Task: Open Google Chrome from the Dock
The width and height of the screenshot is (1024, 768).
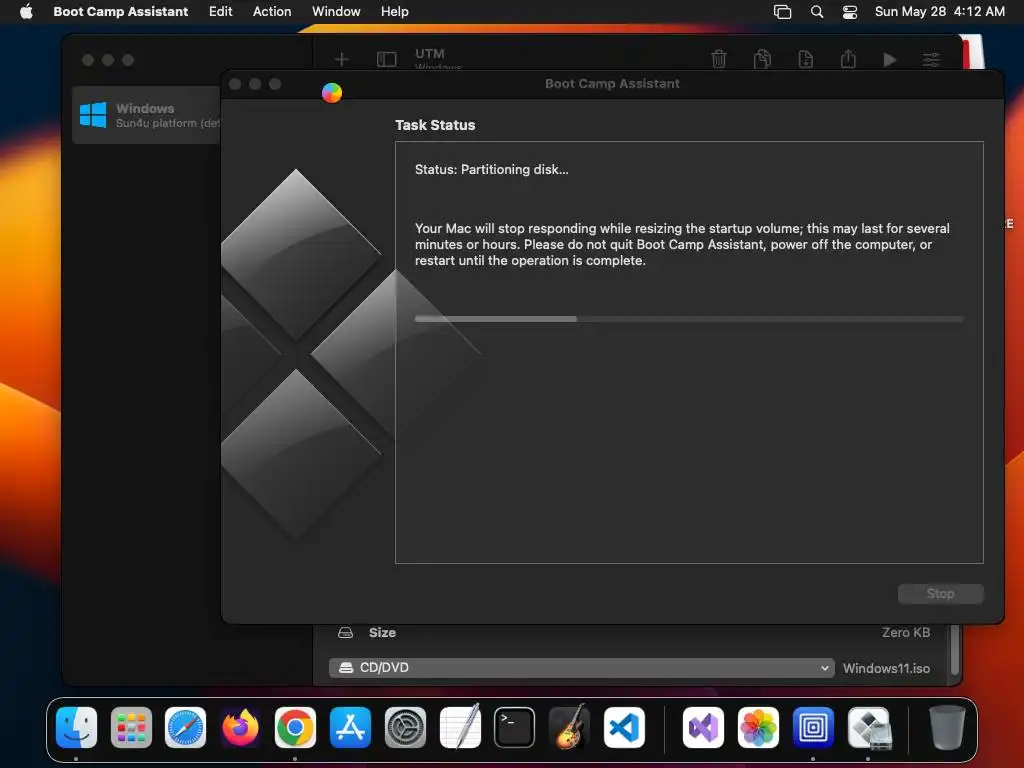Action: [295, 727]
